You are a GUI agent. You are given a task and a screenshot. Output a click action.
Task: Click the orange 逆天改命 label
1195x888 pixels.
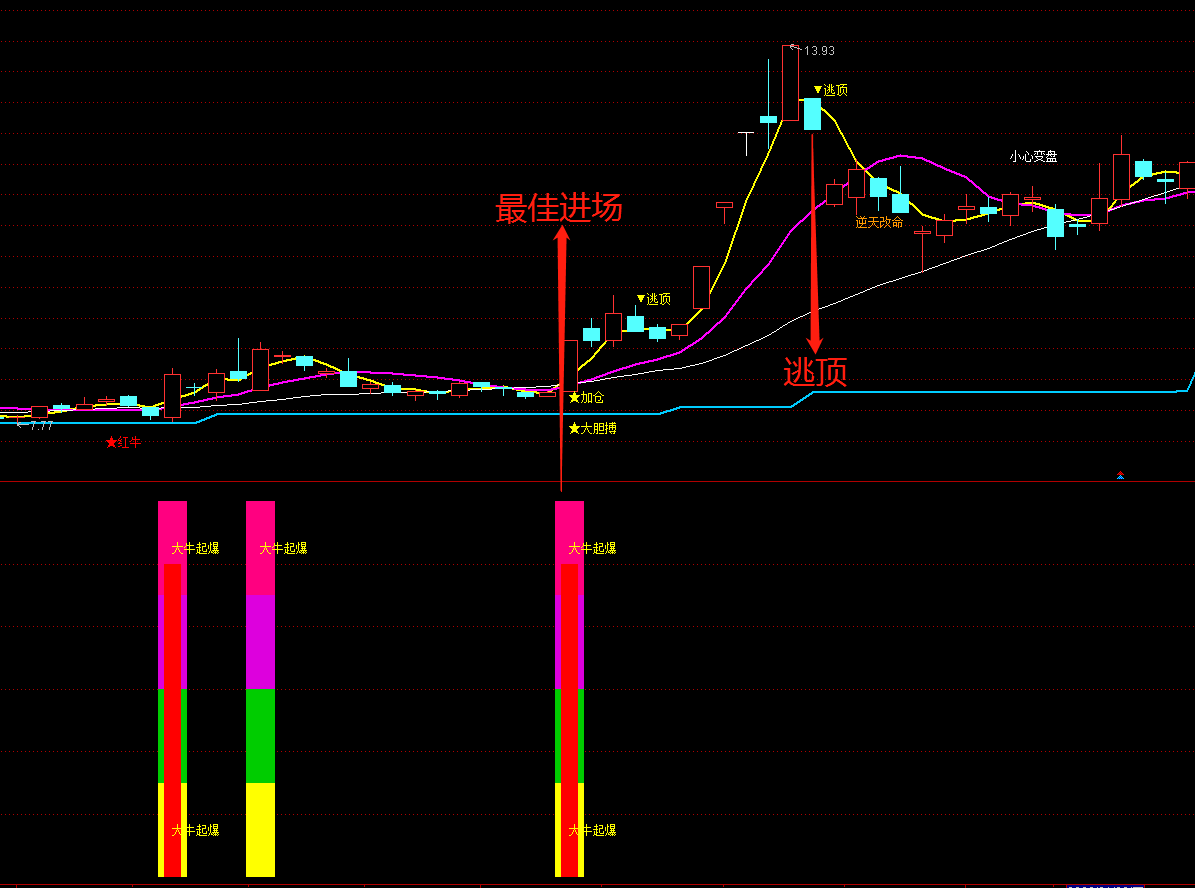tap(879, 223)
